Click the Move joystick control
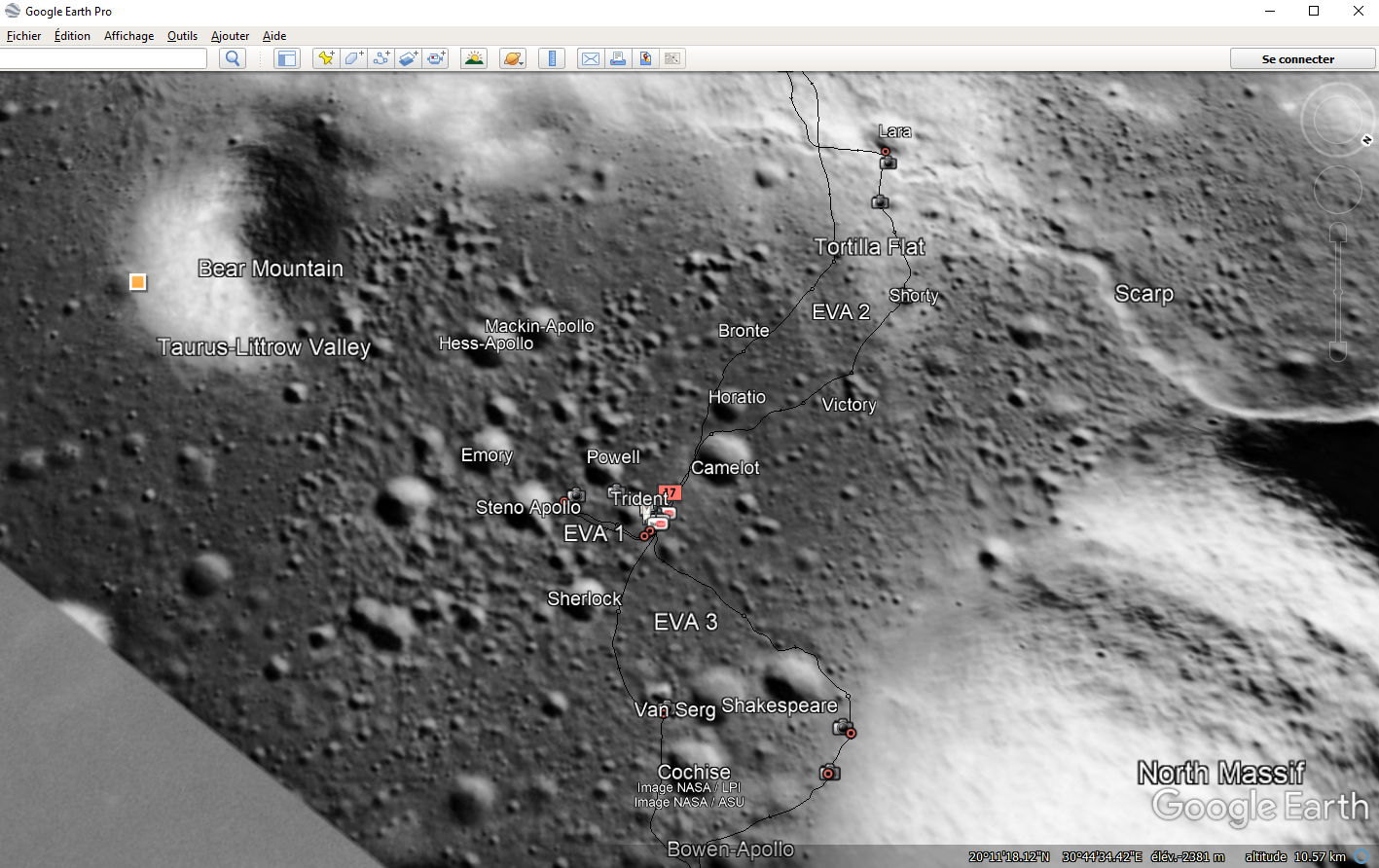 tap(1338, 190)
